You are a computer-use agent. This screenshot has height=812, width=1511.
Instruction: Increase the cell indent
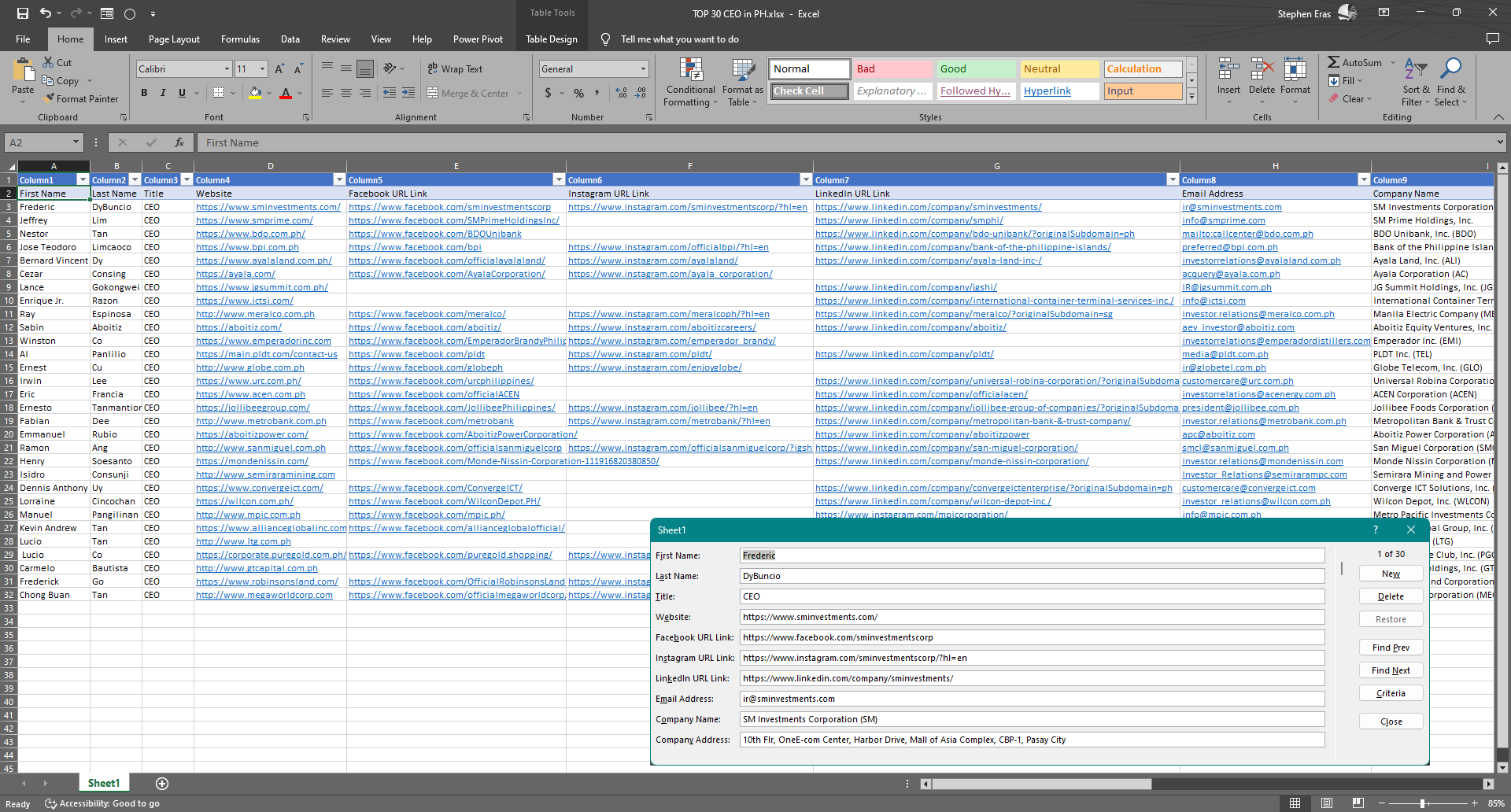click(408, 93)
